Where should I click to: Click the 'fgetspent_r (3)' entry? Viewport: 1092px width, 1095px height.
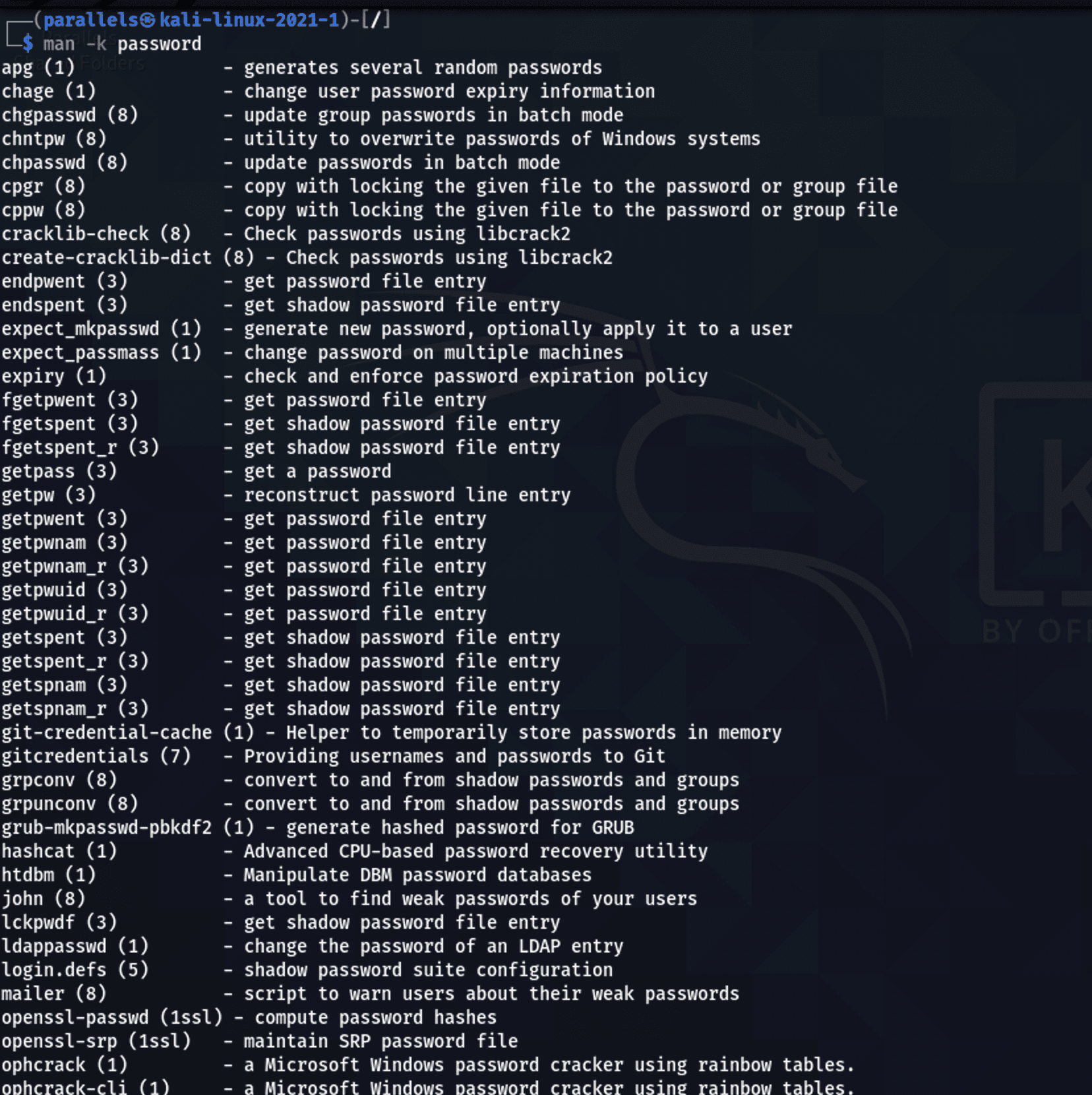click(80, 448)
